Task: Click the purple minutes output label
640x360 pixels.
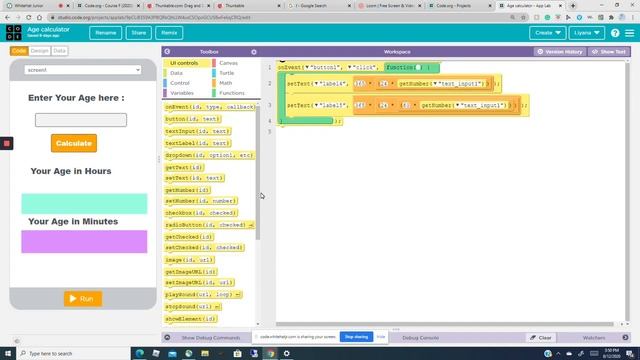Action: tap(84, 242)
